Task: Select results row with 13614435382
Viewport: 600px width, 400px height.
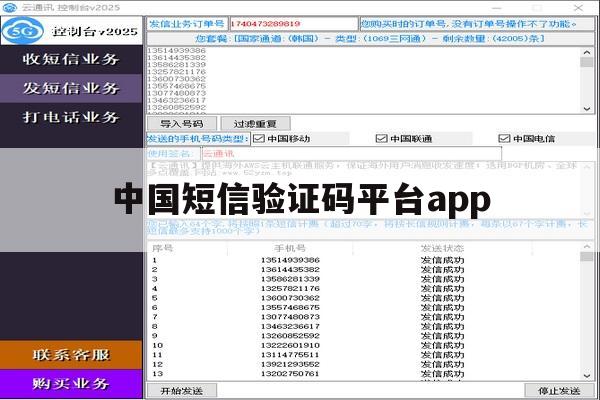Action: [364, 269]
